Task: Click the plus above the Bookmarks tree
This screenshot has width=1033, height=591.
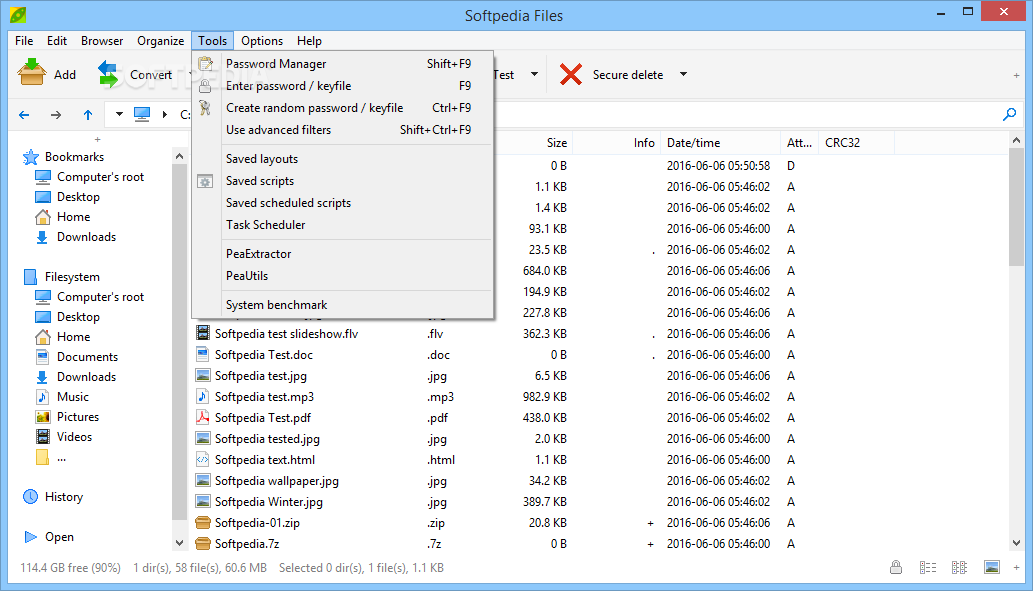Action: tap(98, 139)
